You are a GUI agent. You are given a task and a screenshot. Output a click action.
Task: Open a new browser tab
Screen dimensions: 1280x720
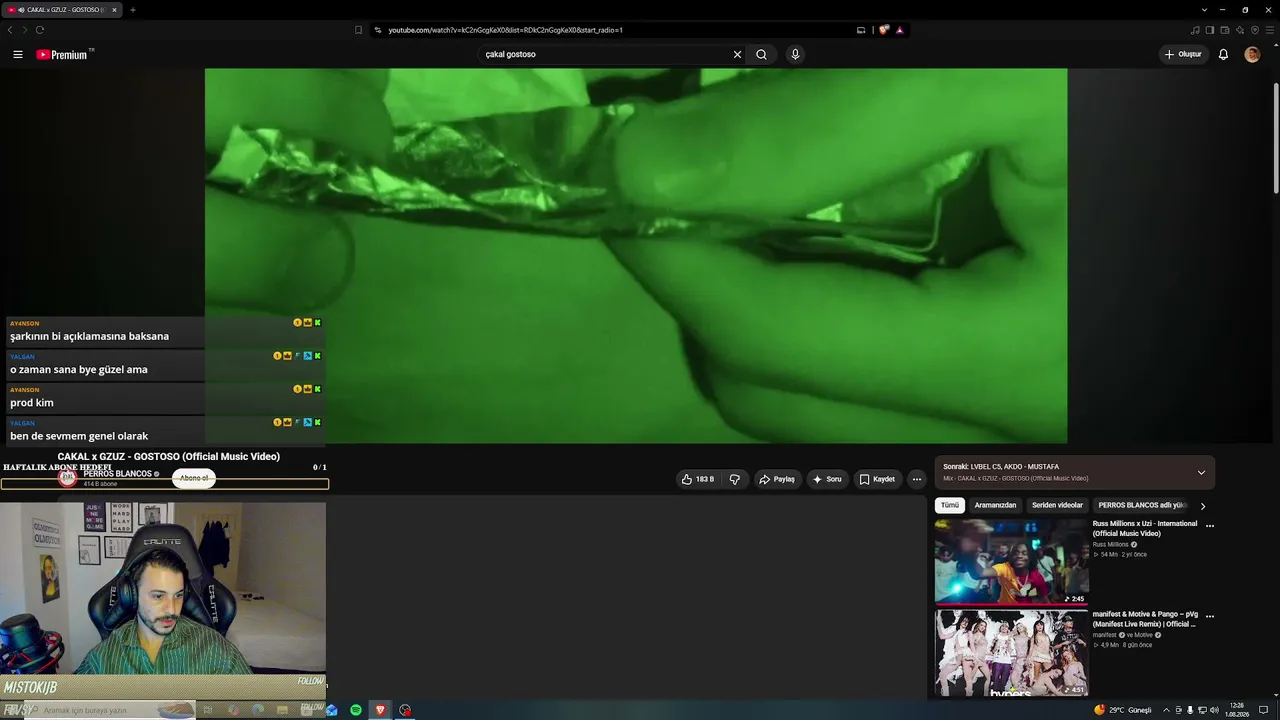tap(132, 10)
